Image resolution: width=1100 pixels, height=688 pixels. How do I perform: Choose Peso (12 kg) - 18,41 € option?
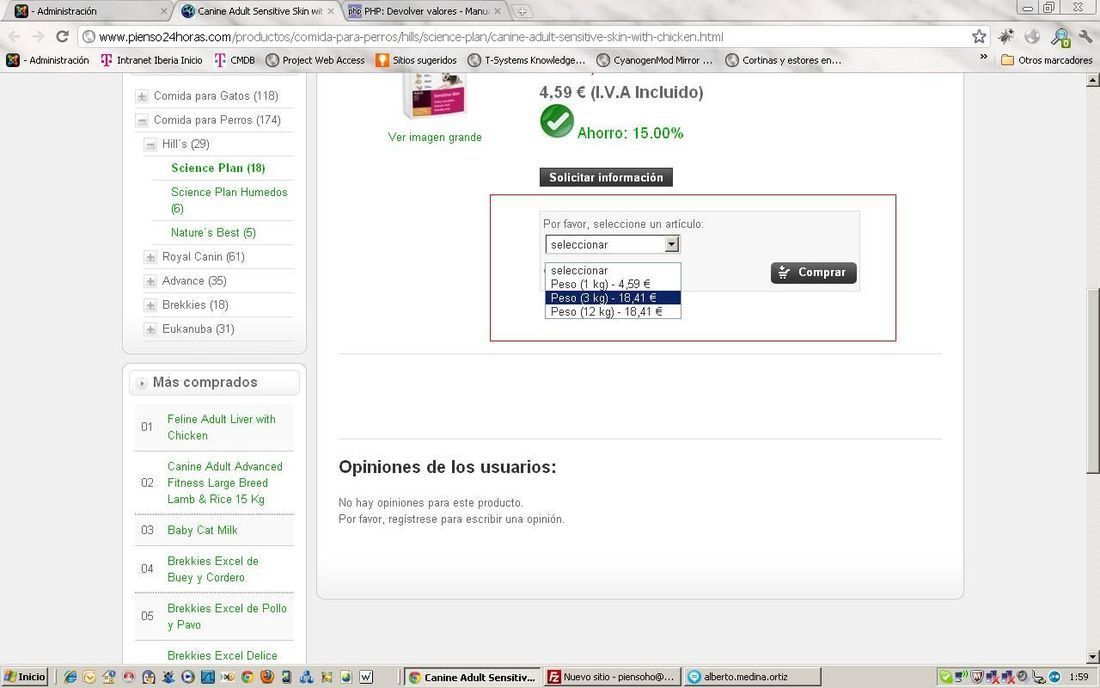click(612, 311)
